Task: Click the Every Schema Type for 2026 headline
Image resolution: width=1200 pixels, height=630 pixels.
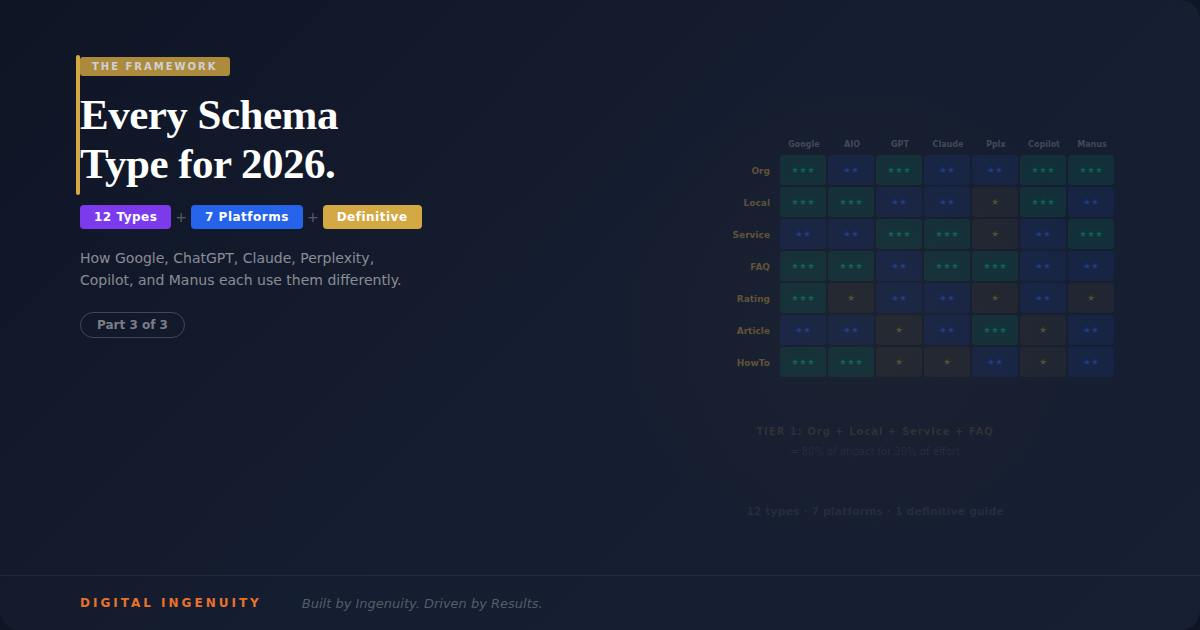Action: 209,140
